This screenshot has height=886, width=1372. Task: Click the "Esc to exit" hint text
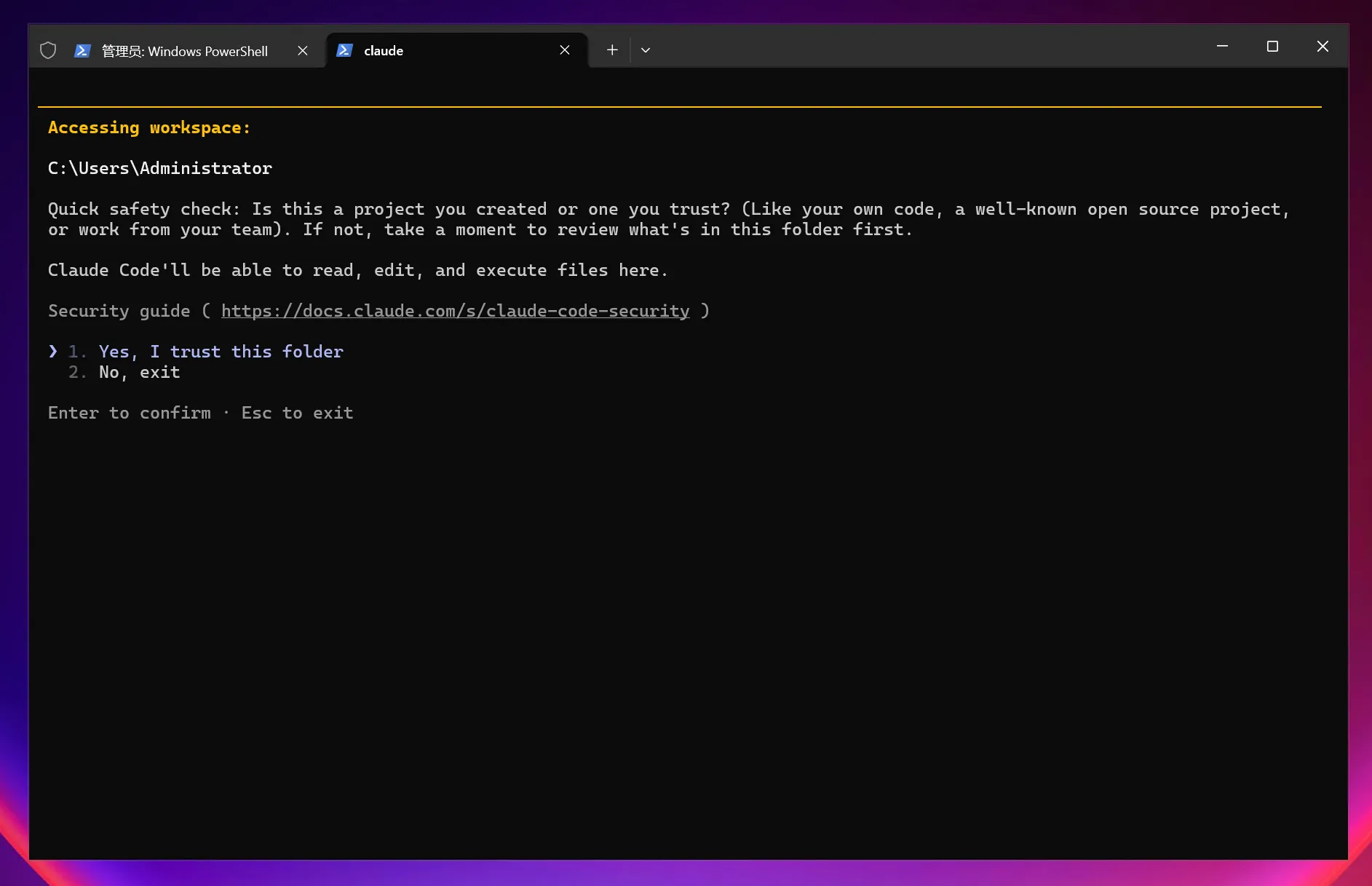(297, 413)
